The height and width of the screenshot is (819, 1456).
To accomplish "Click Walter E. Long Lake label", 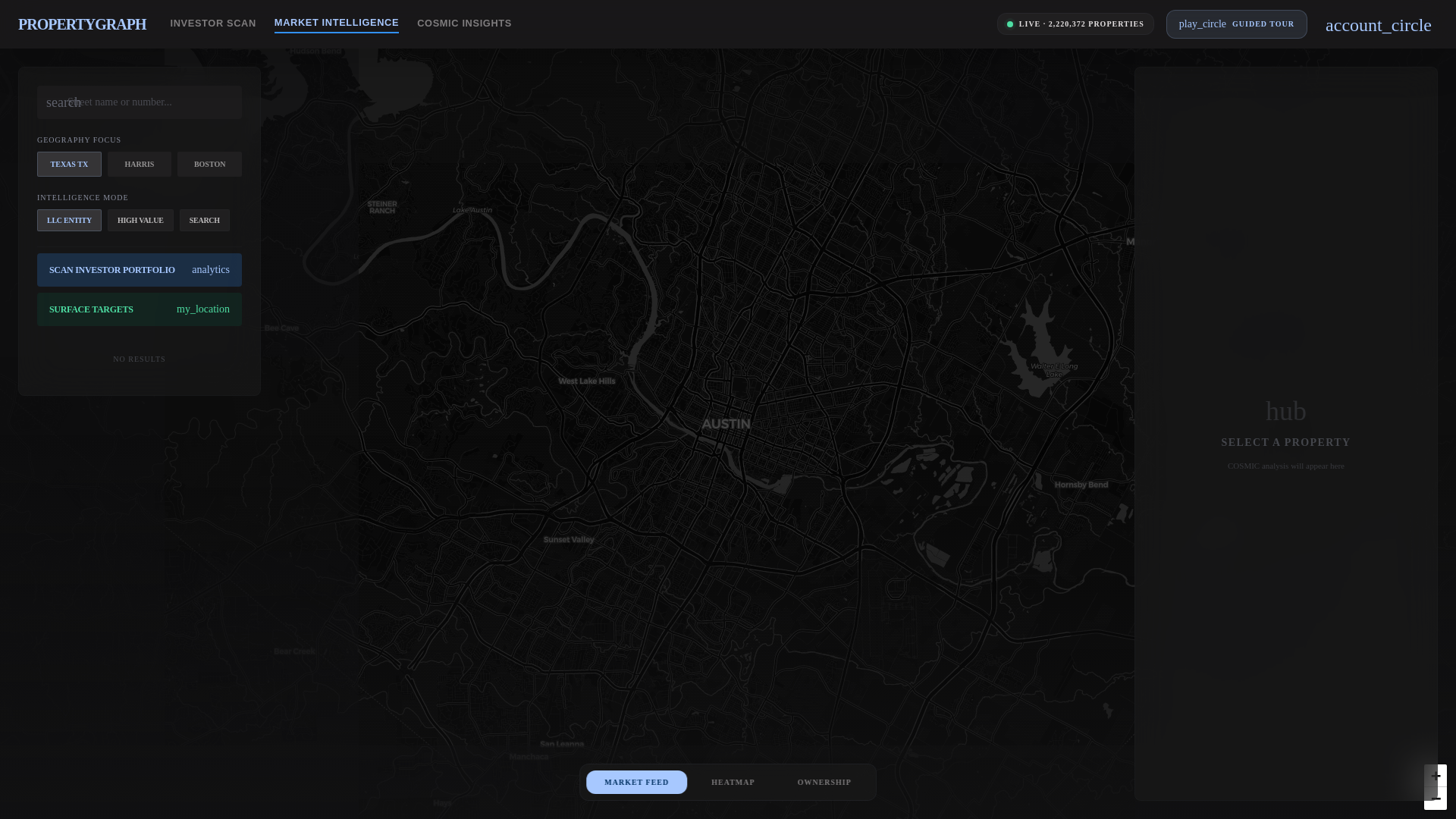I will click(1054, 370).
